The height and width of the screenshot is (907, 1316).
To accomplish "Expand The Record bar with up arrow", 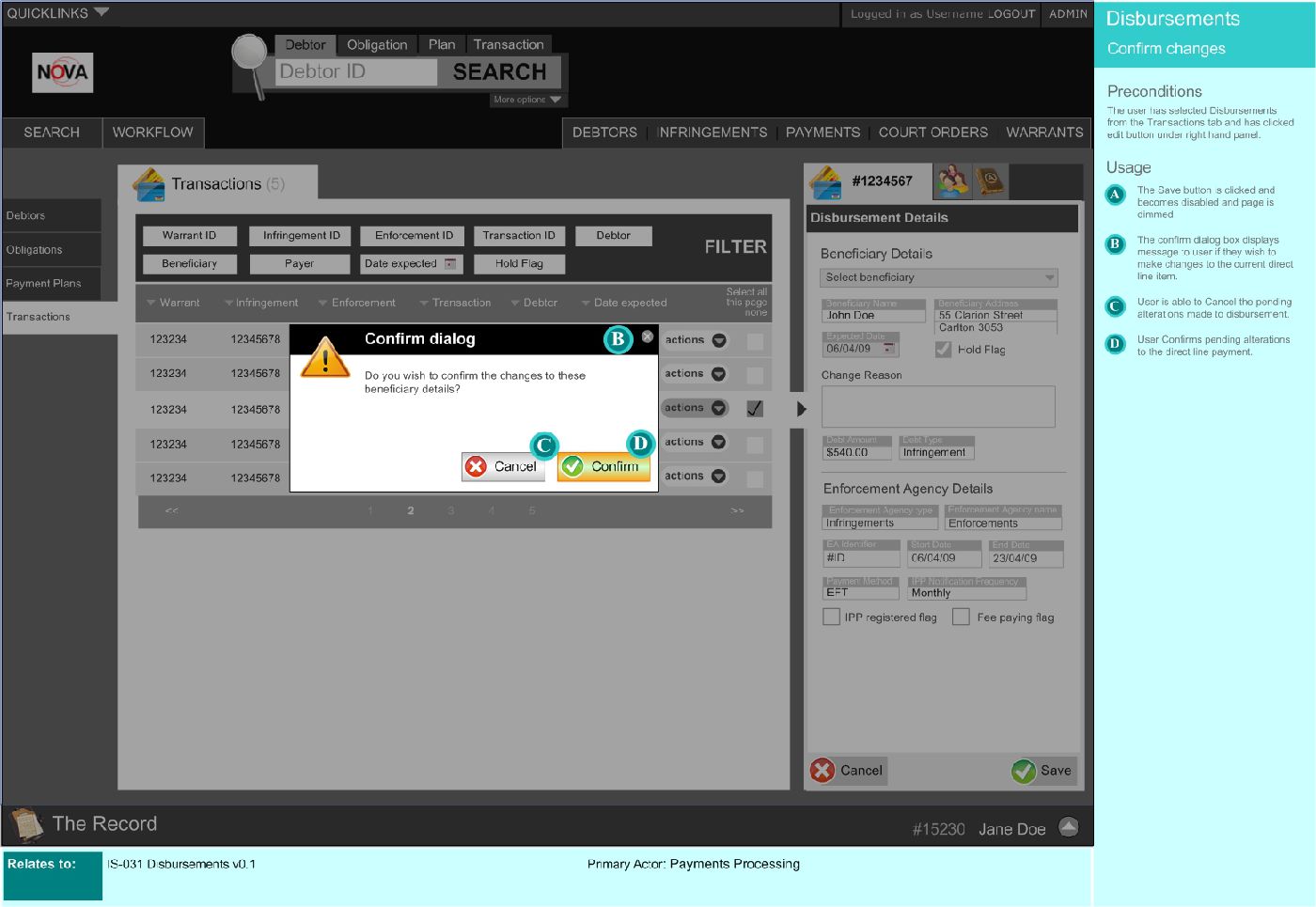I will 1069,826.
